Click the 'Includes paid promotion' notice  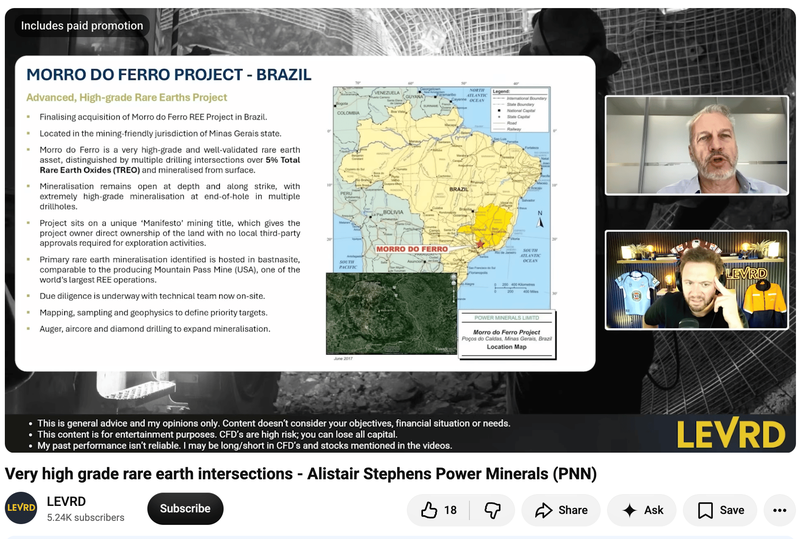click(82, 26)
